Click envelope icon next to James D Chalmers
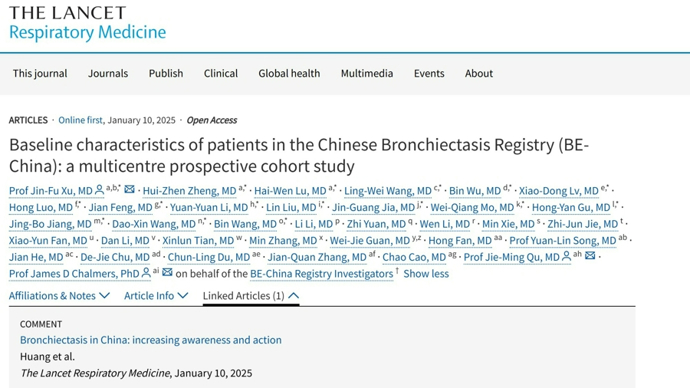The width and height of the screenshot is (690, 388). point(167,272)
